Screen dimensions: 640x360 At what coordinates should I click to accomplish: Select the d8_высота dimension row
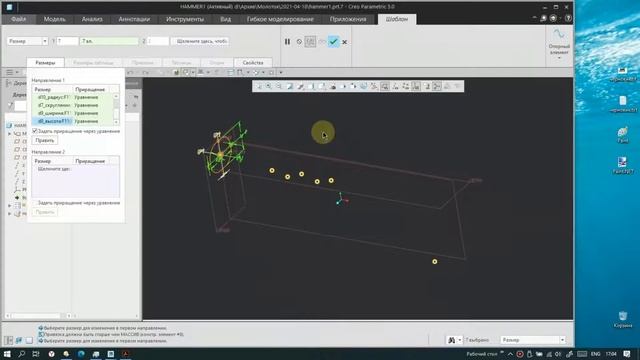(x=73, y=121)
